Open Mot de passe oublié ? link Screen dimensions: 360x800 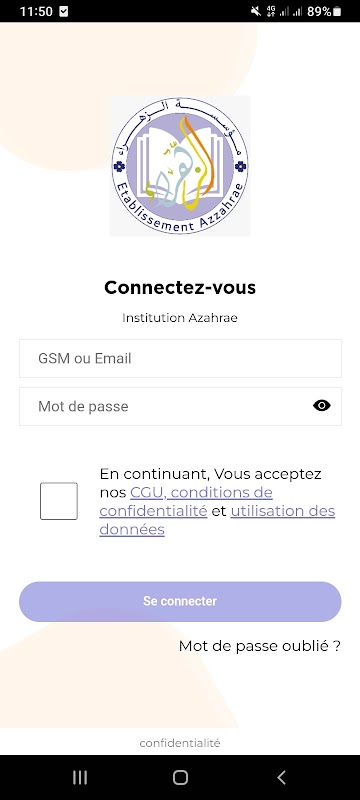260,646
